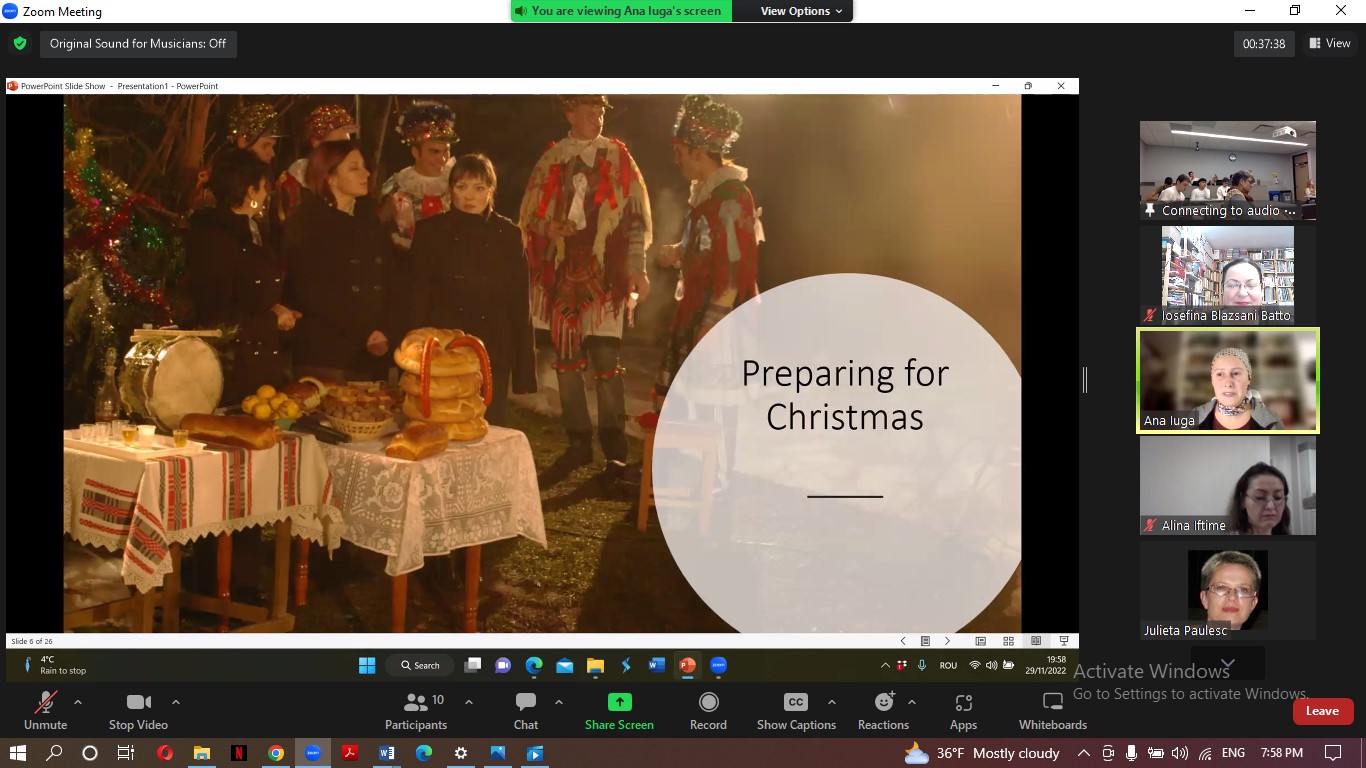Start recording with the Record button
The image size is (1366, 768).
pos(708,711)
